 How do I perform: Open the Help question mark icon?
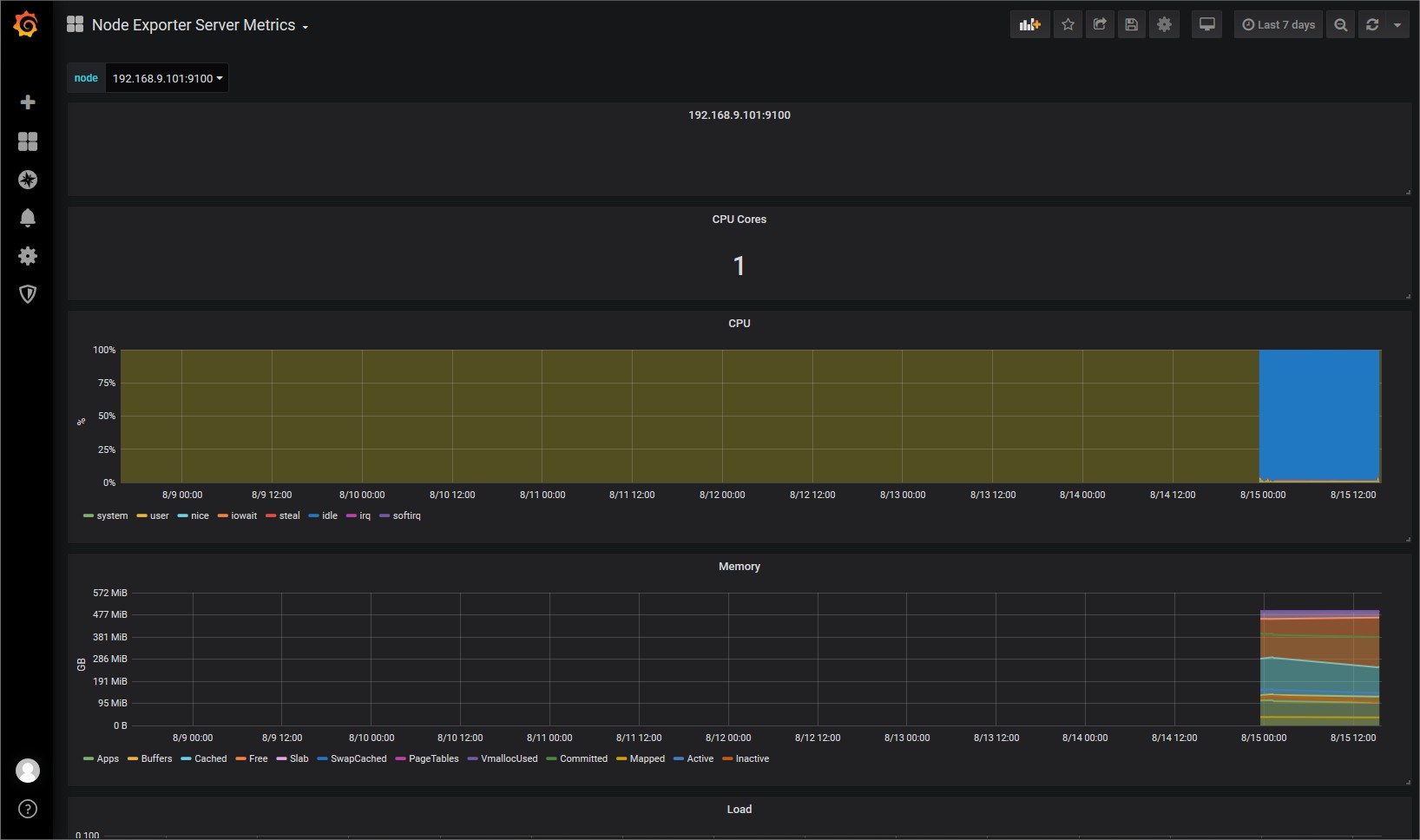point(28,809)
